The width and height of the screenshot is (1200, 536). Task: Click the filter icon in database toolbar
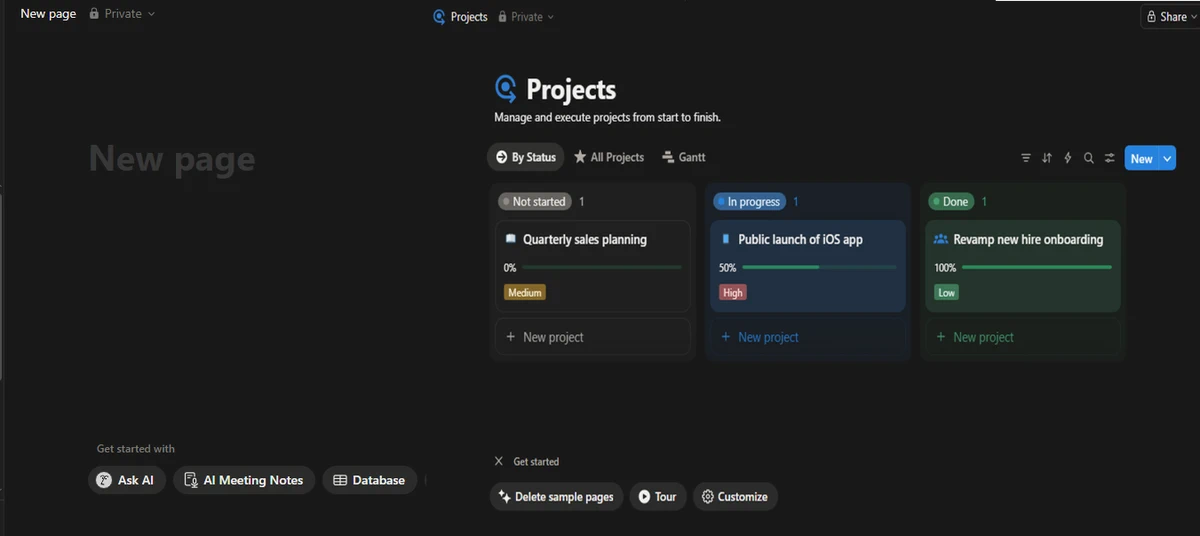coord(1025,158)
